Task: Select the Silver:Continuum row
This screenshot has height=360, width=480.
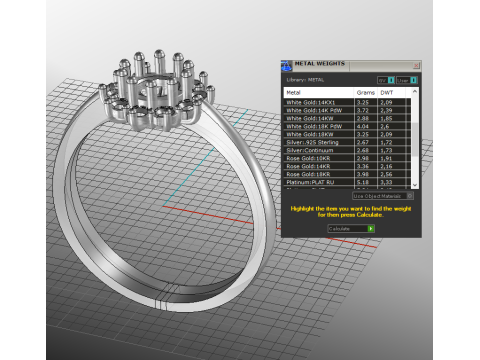Action: [347, 150]
